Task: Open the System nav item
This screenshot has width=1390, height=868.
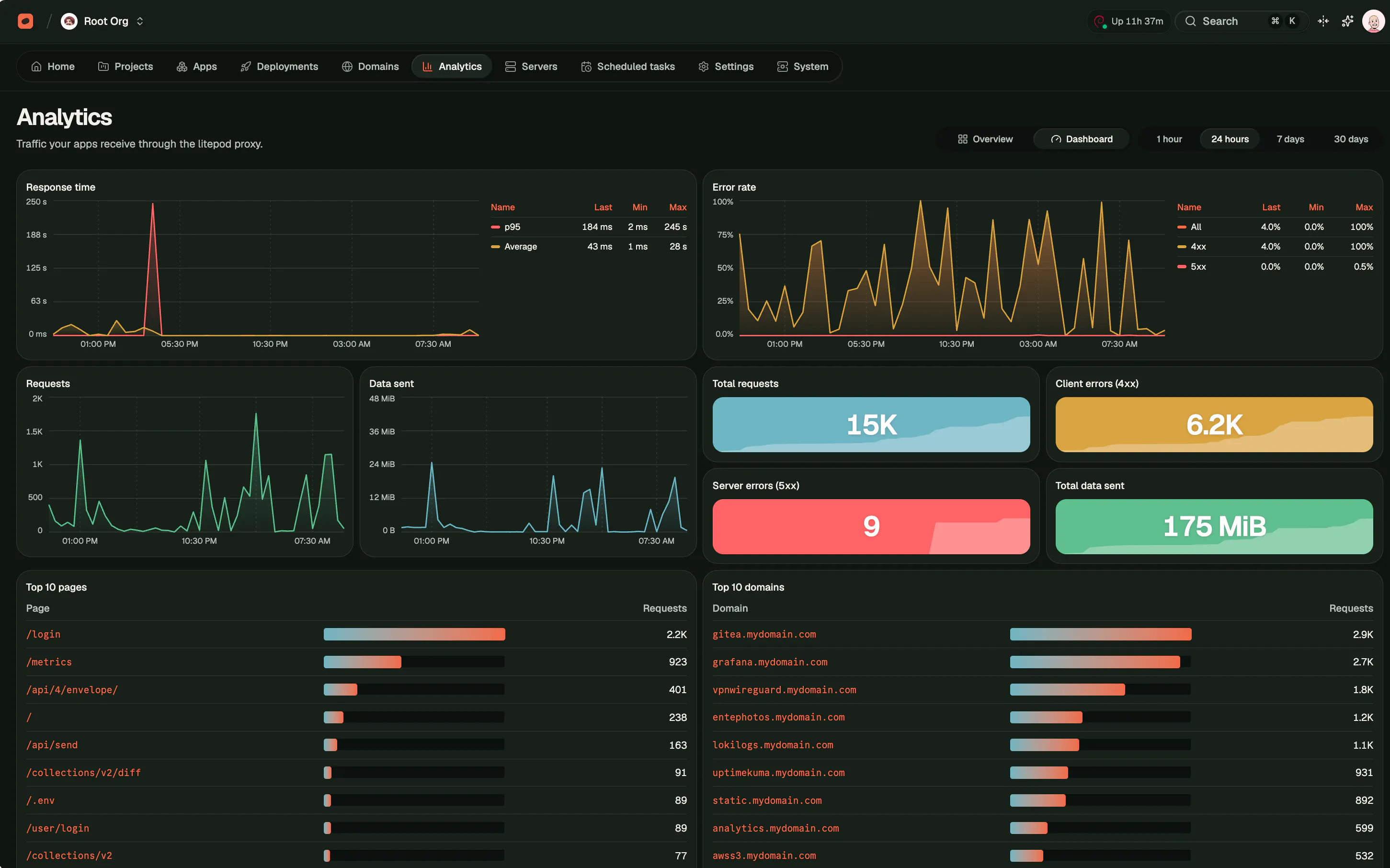Action: coord(802,67)
